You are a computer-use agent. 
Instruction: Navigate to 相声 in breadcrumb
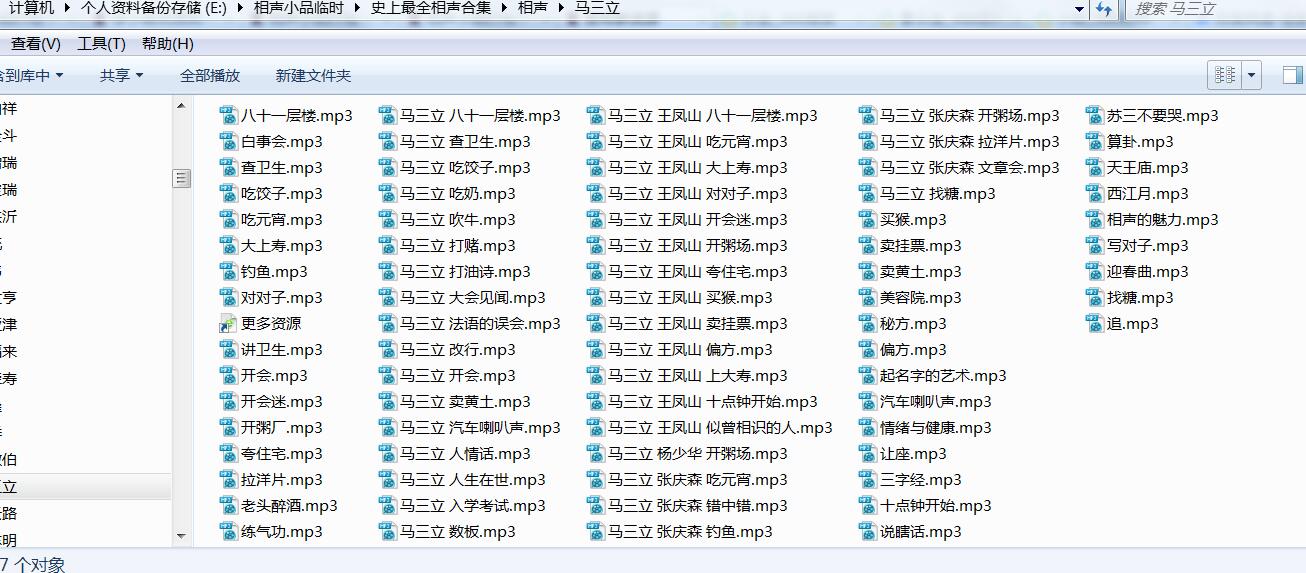coord(532,8)
